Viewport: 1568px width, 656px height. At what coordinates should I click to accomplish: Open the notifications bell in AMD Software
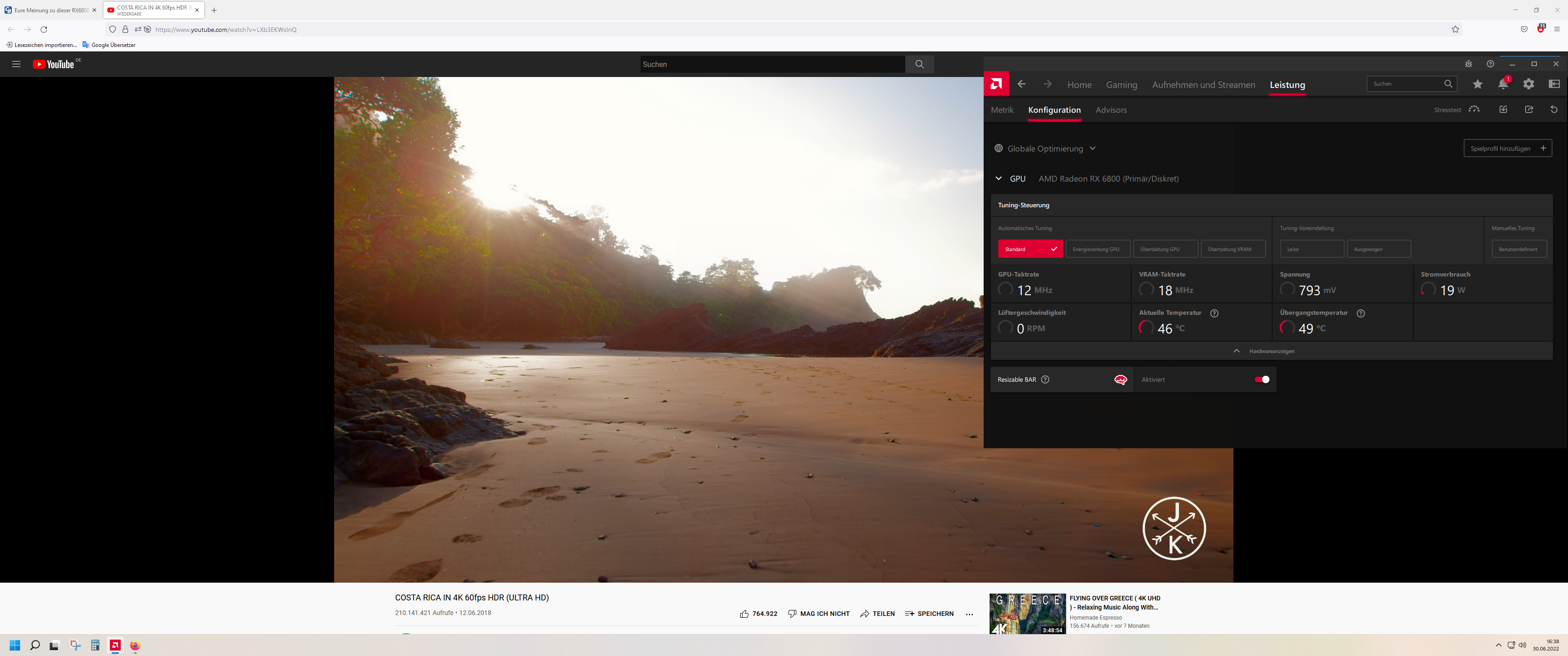[1503, 84]
